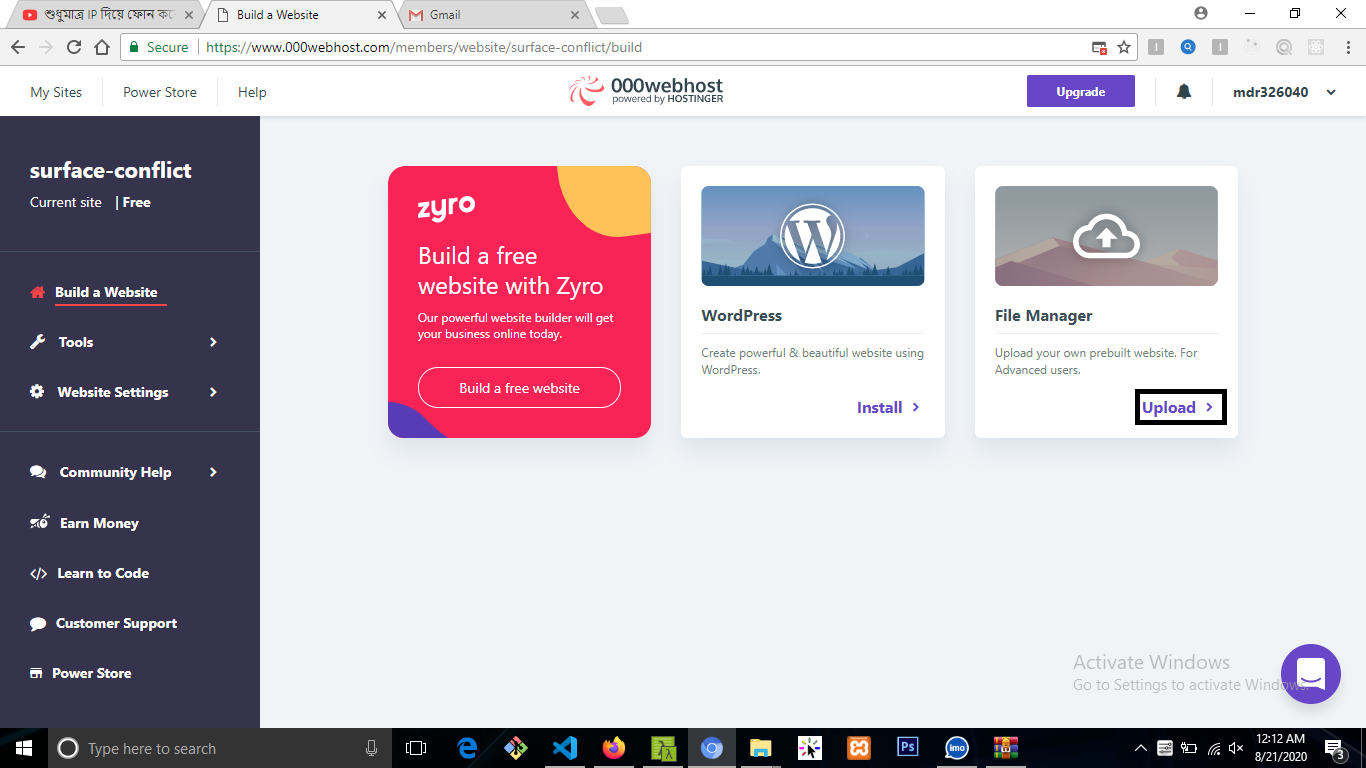The image size is (1366, 768).
Task: Open Power Store in the top navigation
Action: tap(160, 92)
